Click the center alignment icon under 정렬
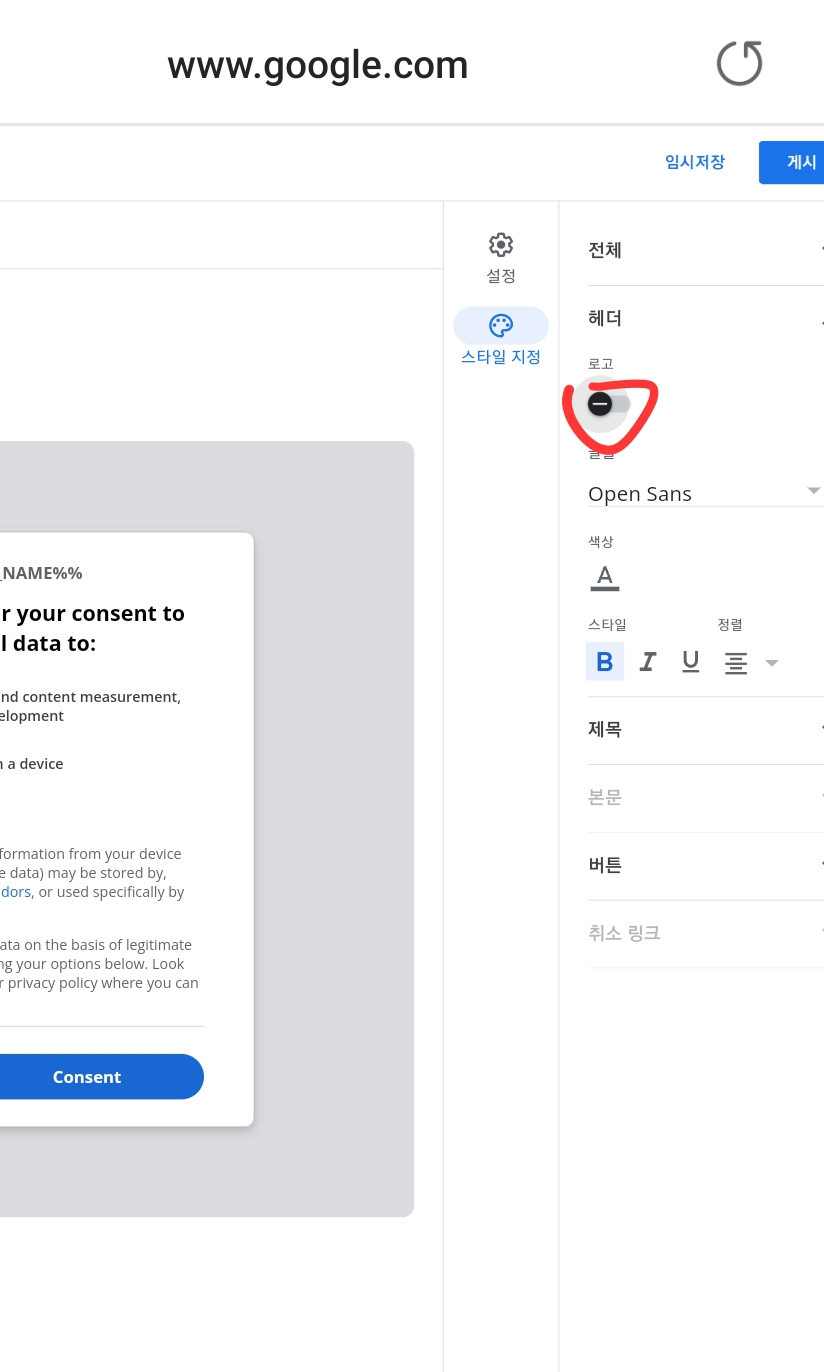The image size is (824, 1372). pyautogui.click(x=736, y=662)
